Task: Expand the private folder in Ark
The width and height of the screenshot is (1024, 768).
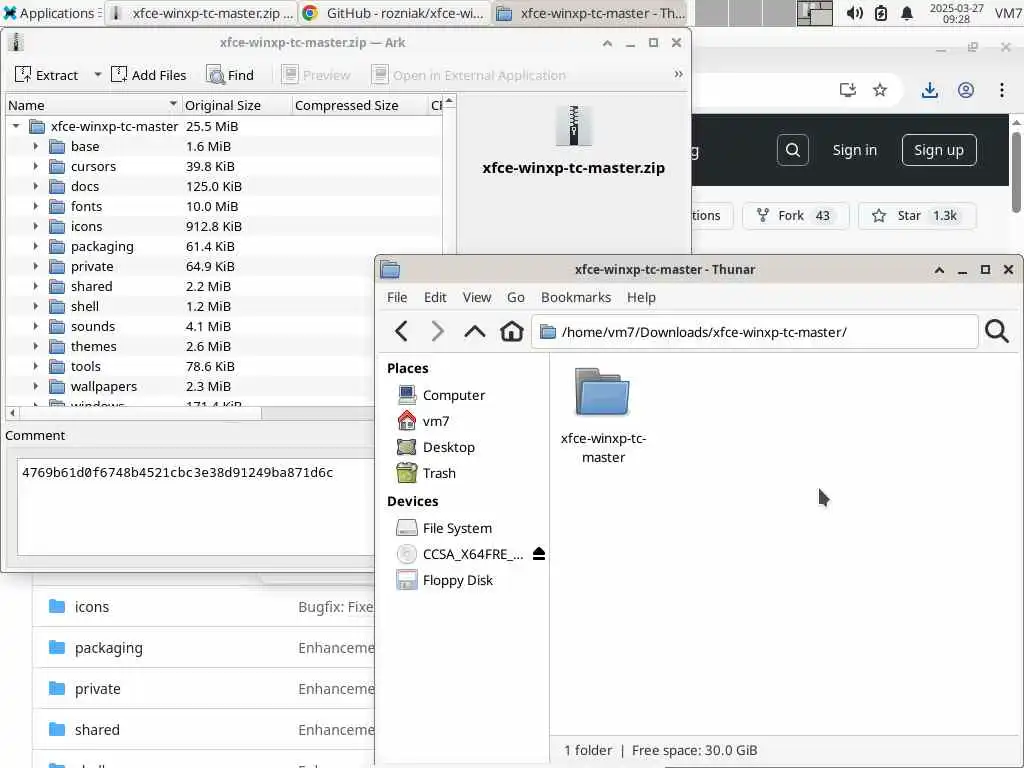Action: (35, 266)
